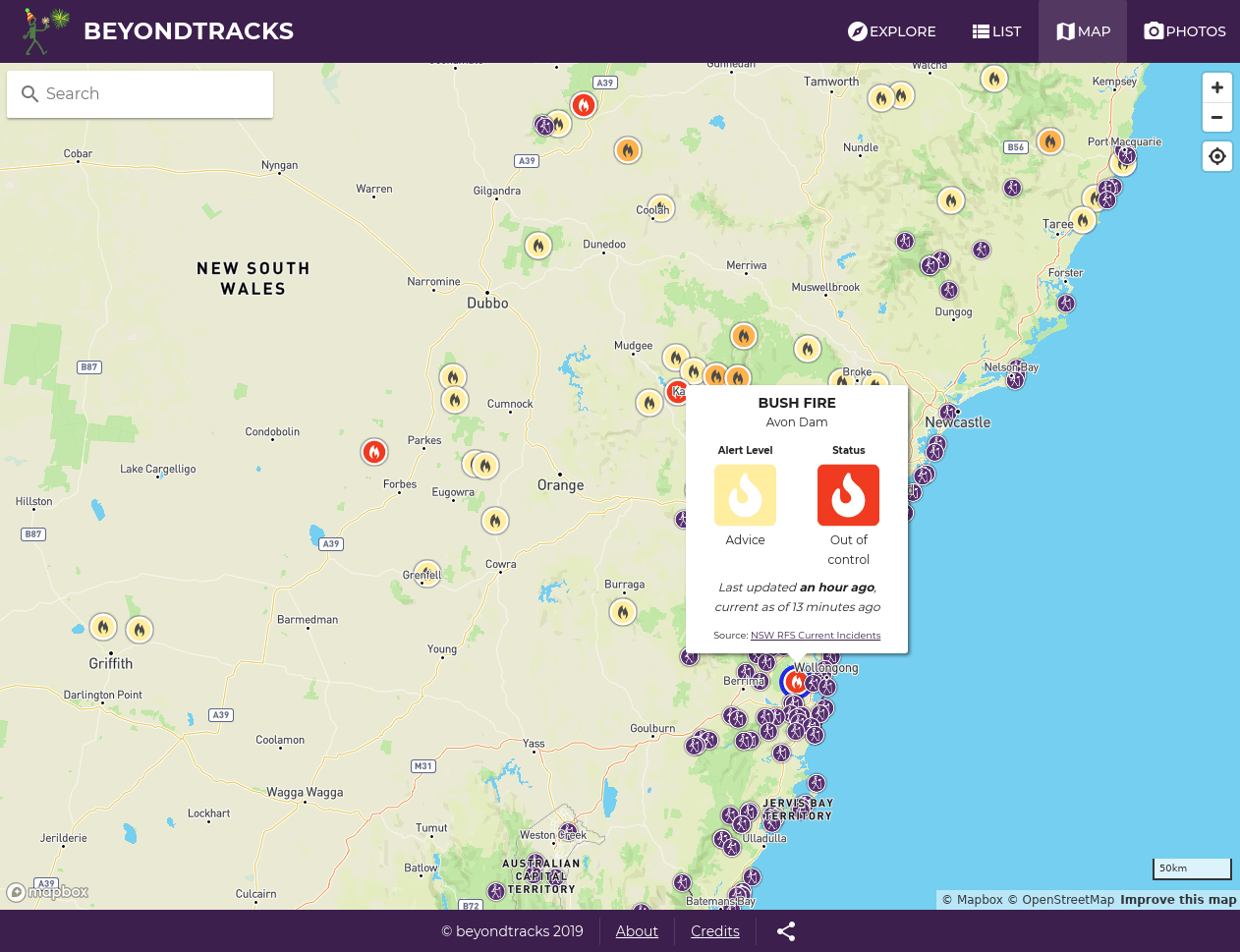This screenshot has height=952, width=1240.
Task: Select the red fire marker near Lake Cargelligo
Action: (374, 452)
